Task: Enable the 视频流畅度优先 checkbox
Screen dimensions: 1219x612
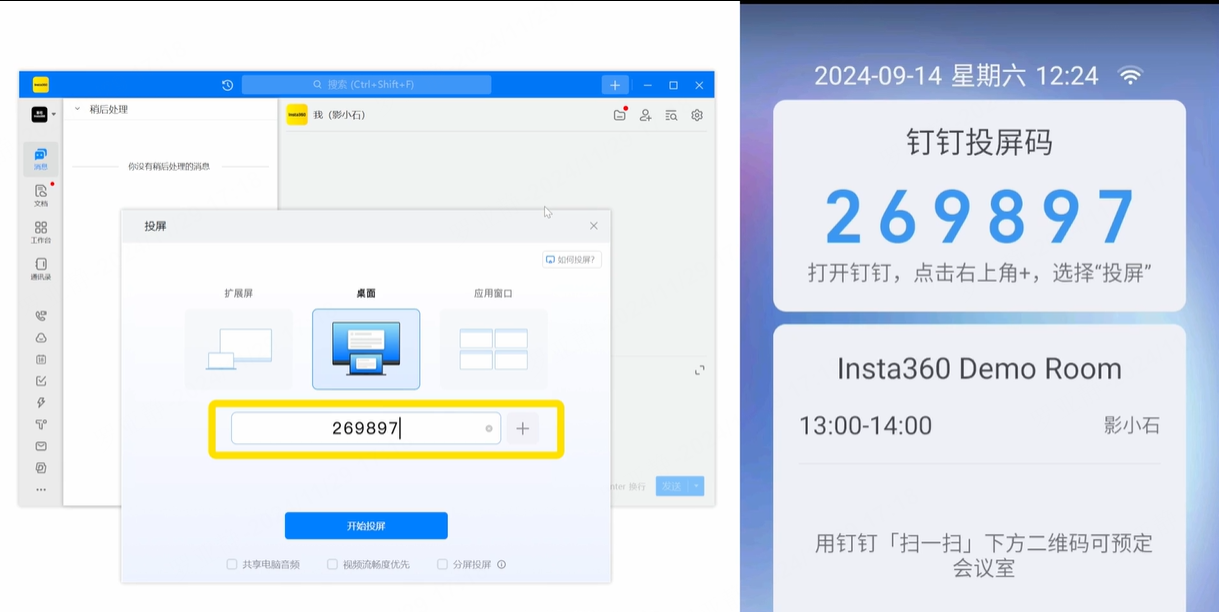Action: 333,565
